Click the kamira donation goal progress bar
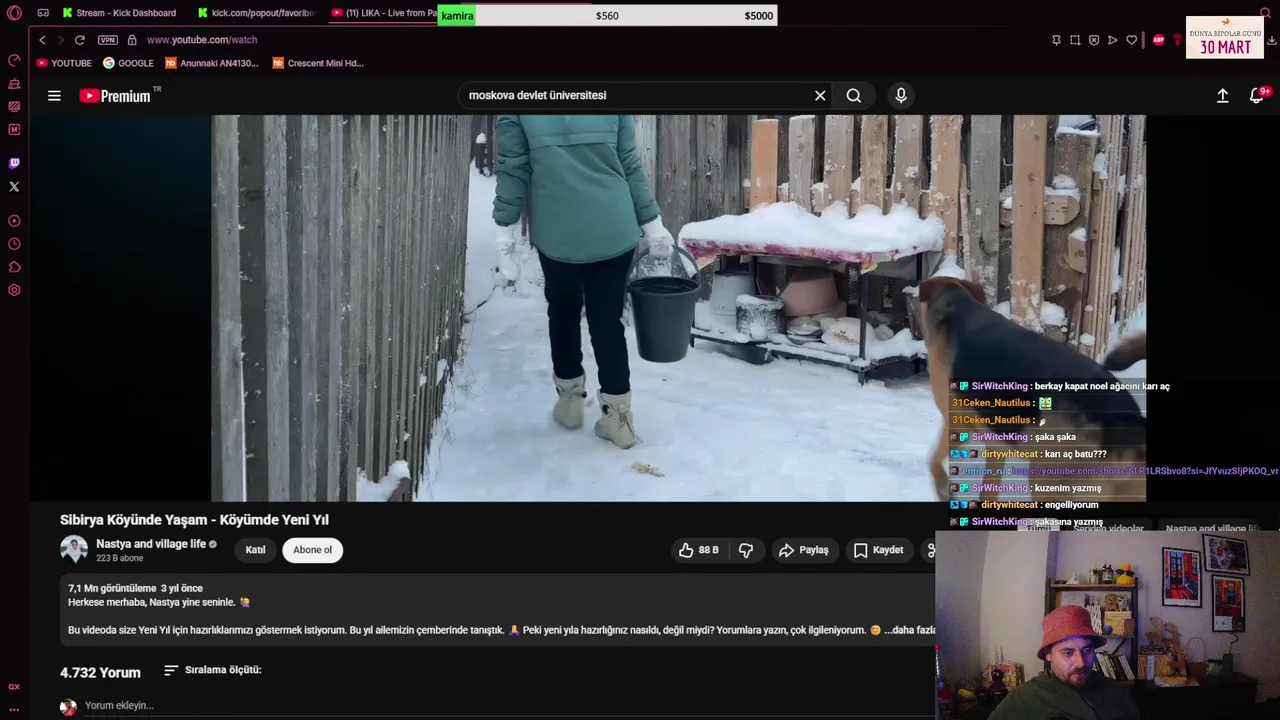Screen dimensions: 1280x720 (607, 15)
